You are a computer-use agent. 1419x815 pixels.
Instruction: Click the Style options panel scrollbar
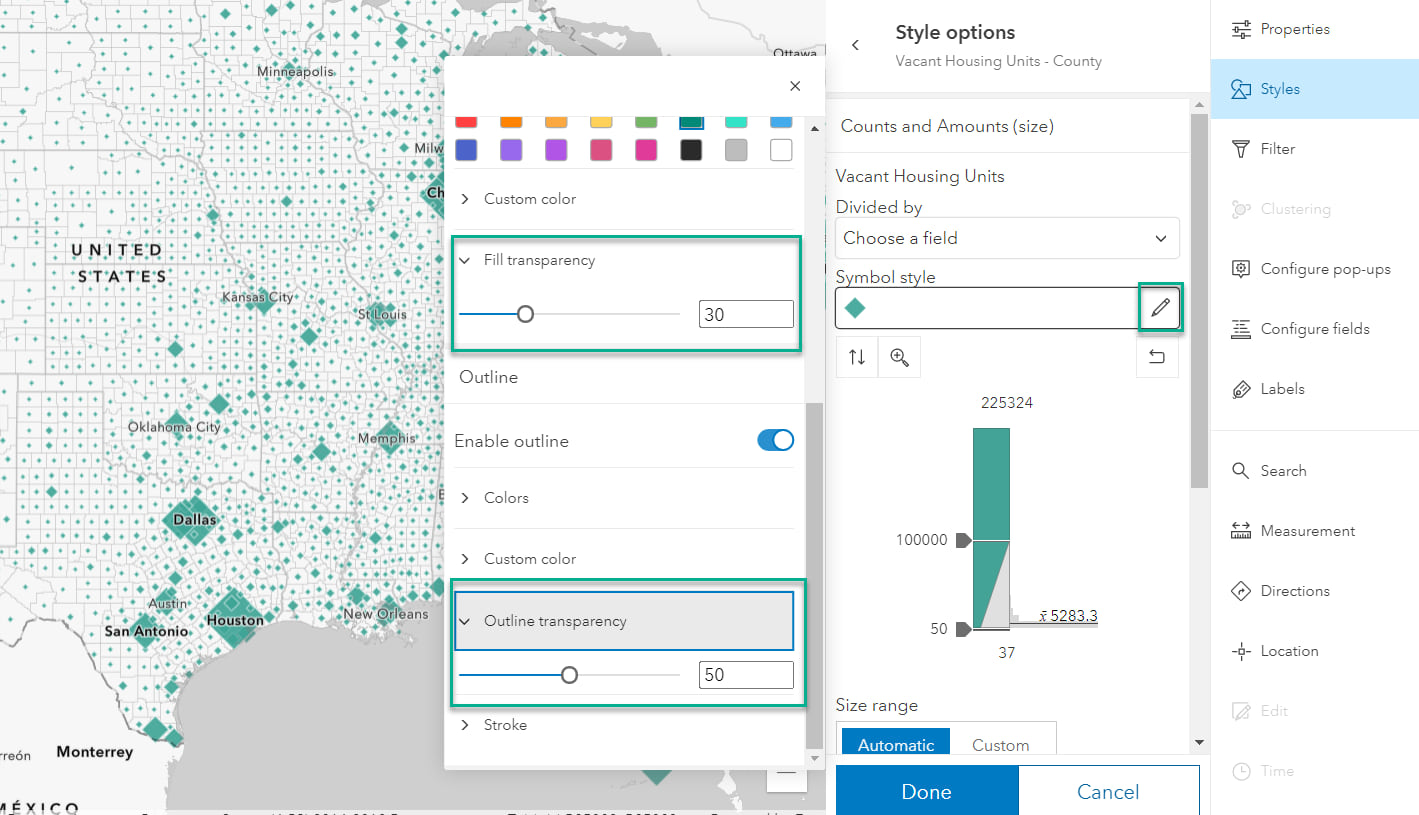(x=1199, y=300)
